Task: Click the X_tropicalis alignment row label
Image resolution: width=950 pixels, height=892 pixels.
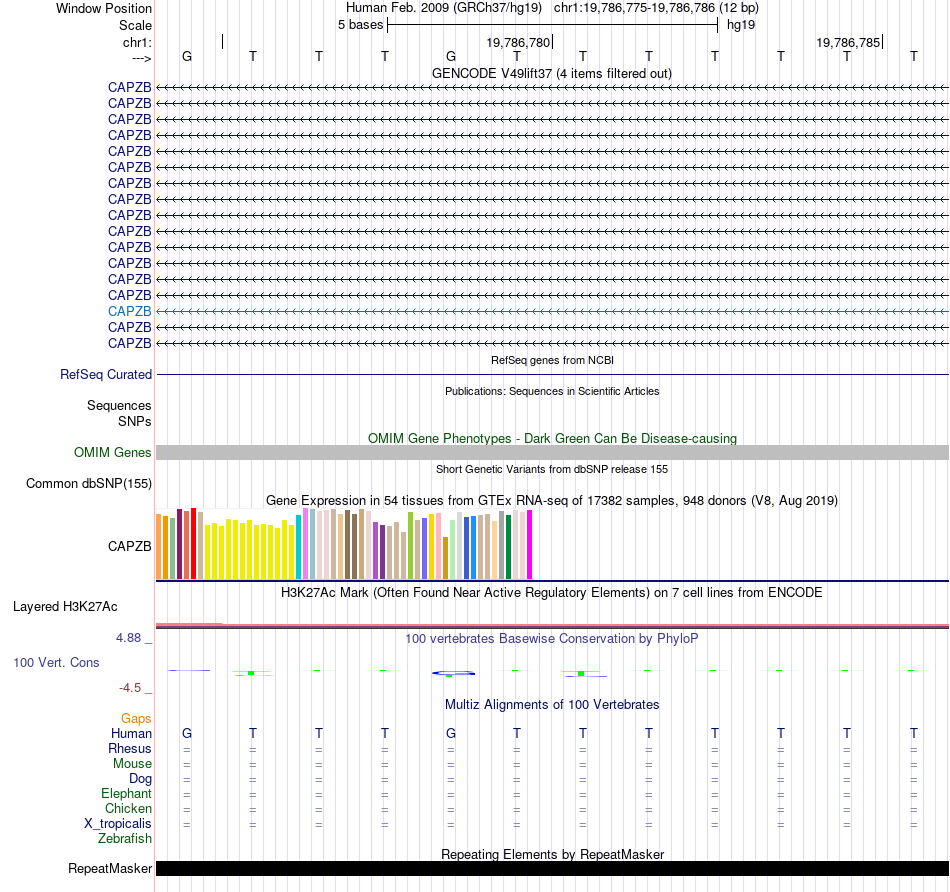Action: pos(118,824)
